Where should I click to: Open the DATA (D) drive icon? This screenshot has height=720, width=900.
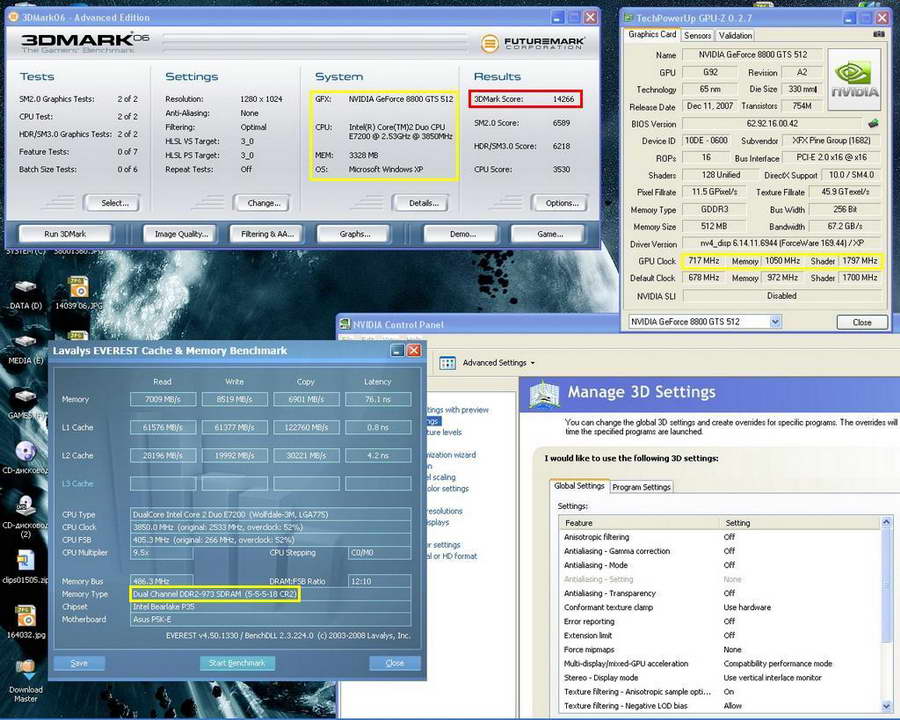(x=25, y=286)
